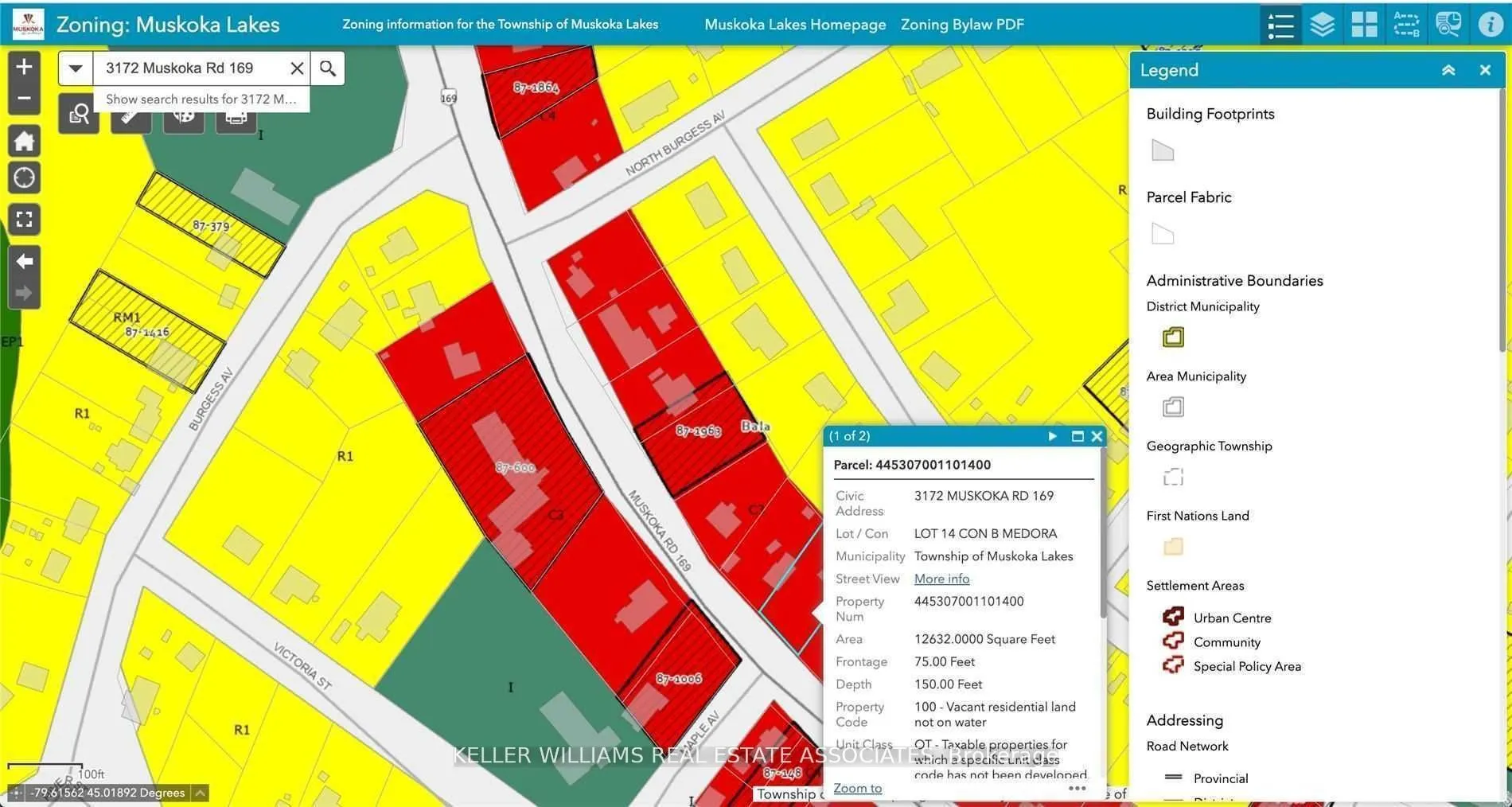The image size is (1512, 807).
Task: Open the Directions A-to-B widget
Action: click(x=1406, y=25)
